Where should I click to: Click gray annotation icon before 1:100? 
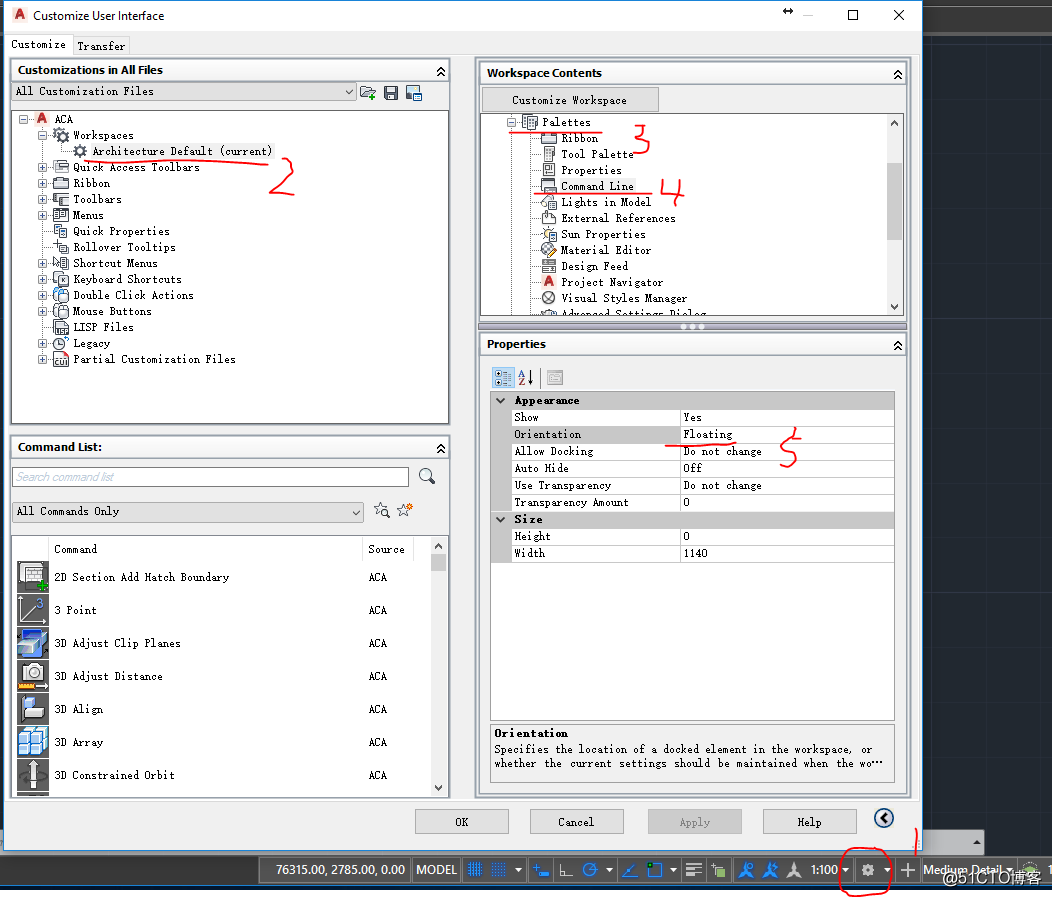pos(794,870)
